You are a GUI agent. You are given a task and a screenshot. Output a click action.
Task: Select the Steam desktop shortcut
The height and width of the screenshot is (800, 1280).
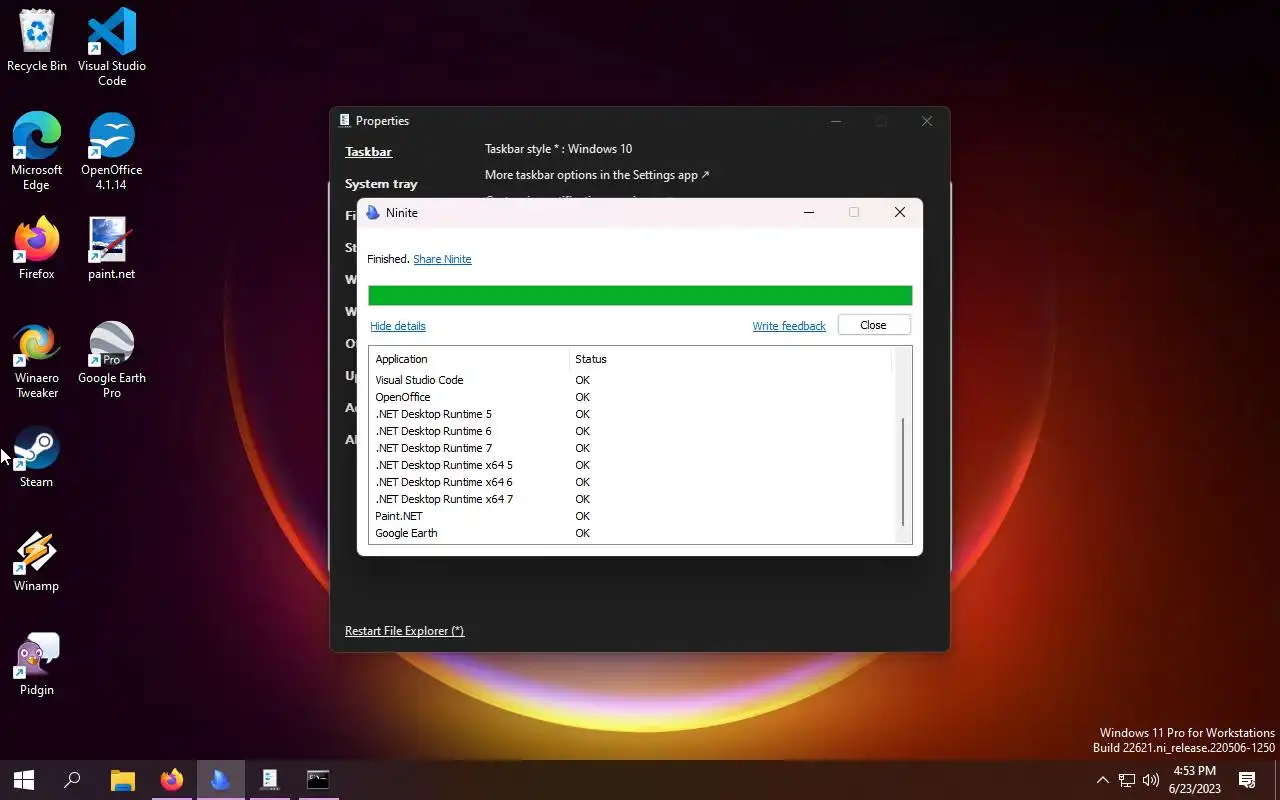[x=37, y=457]
